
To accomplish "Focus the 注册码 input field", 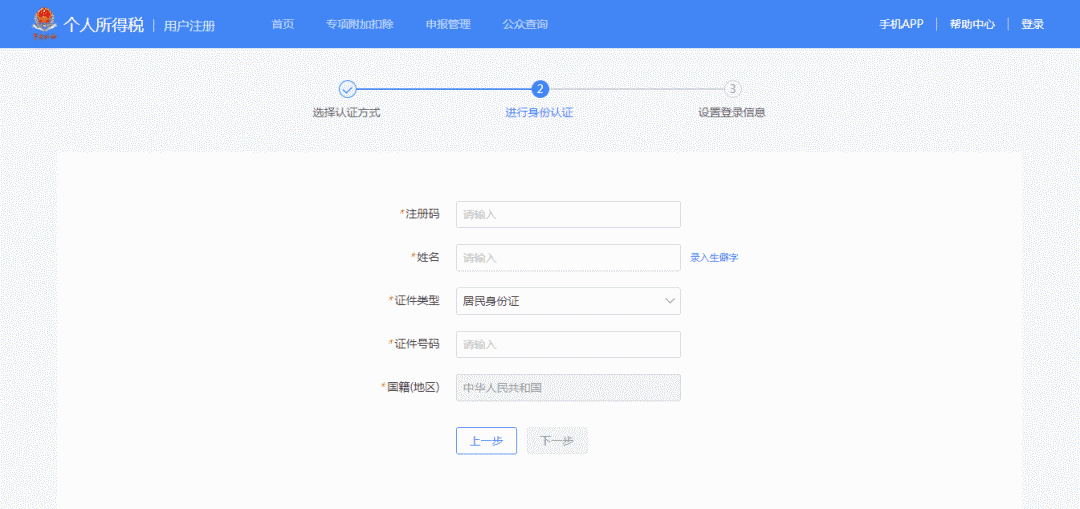I will click(x=568, y=214).
